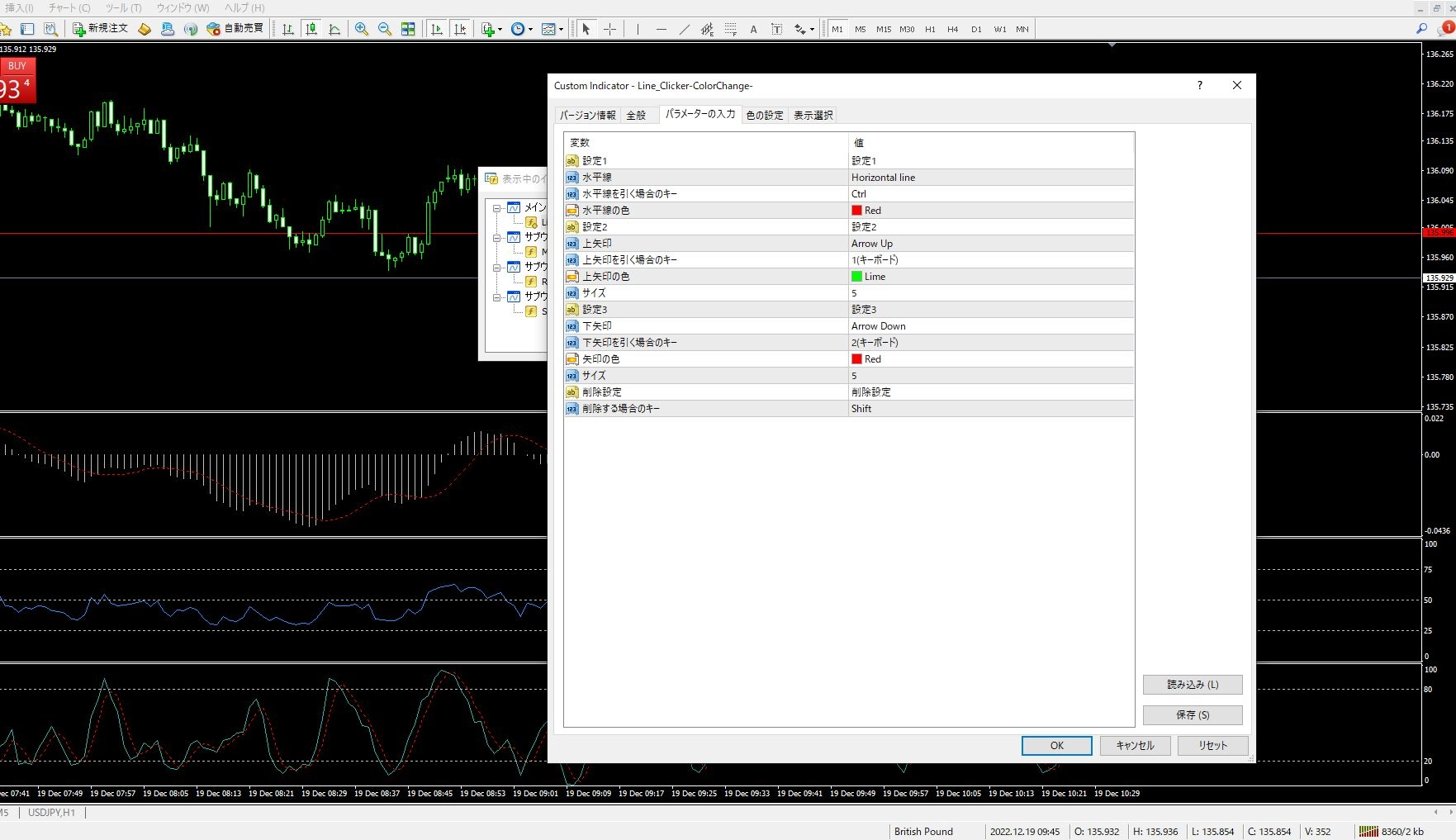The height and width of the screenshot is (840, 1456).
Task: Open the indicators list dropdown
Action: click(x=491, y=29)
